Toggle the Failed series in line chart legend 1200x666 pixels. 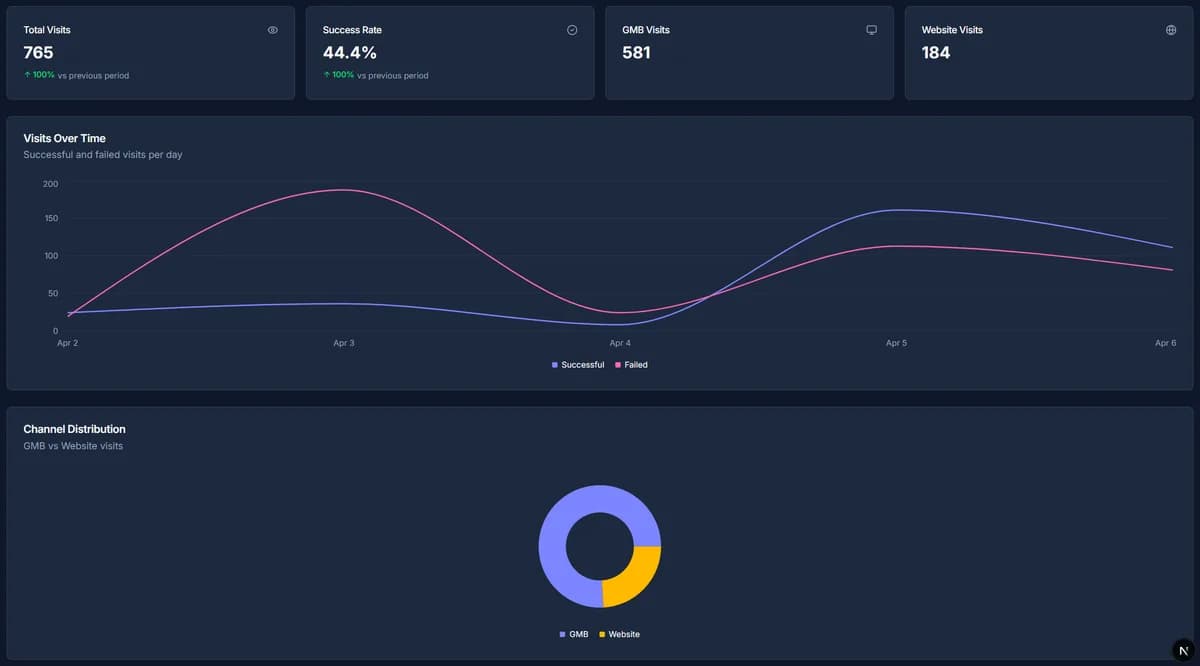[634, 364]
